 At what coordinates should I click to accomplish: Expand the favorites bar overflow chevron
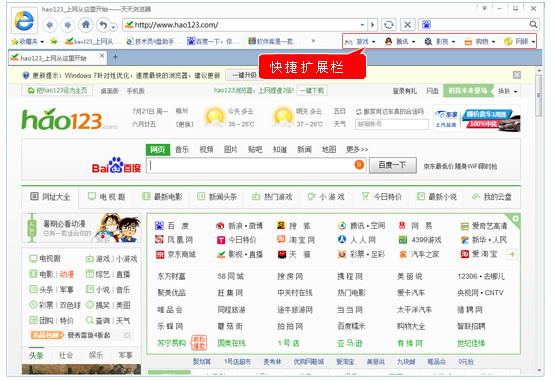point(313,41)
